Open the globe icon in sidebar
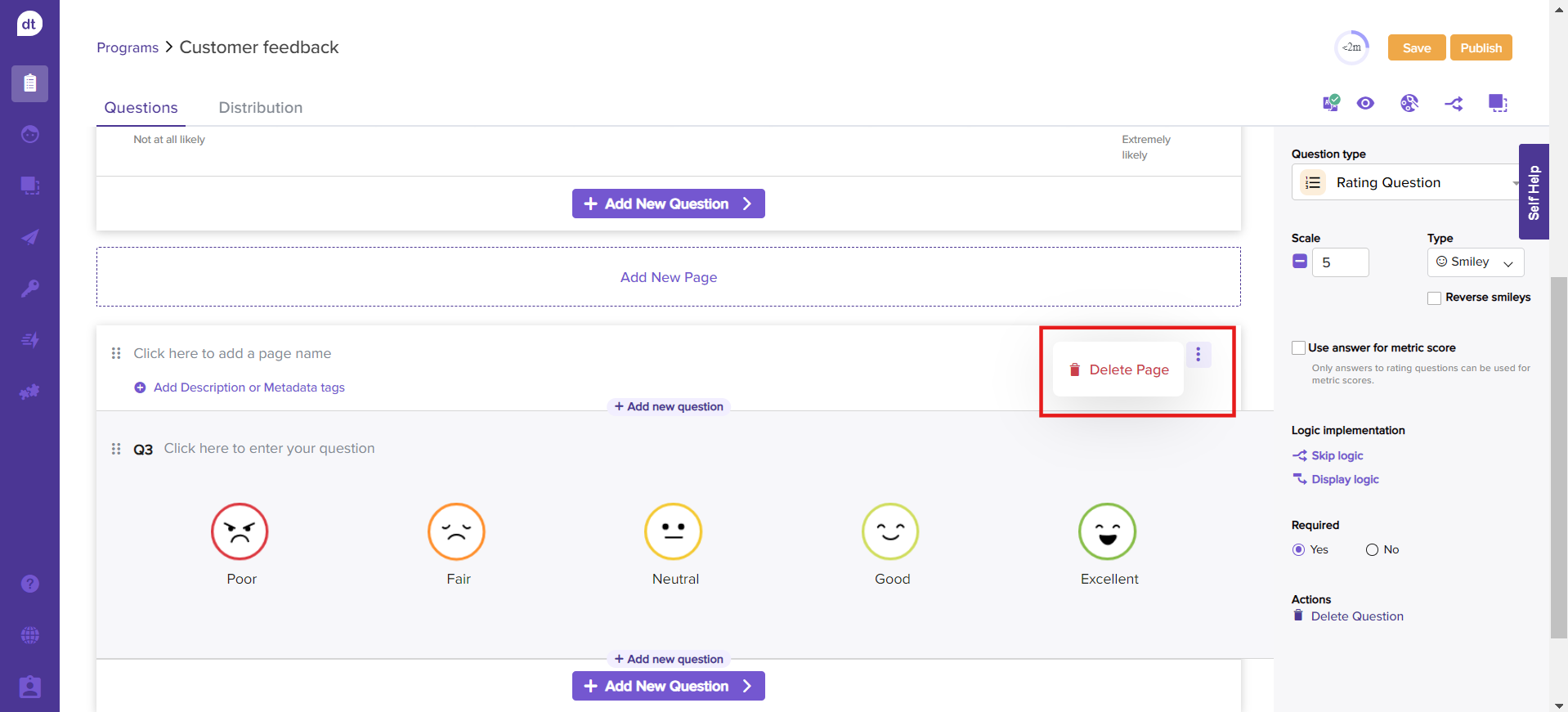Screen dimensions: 1568x712 click(x=30, y=635)
